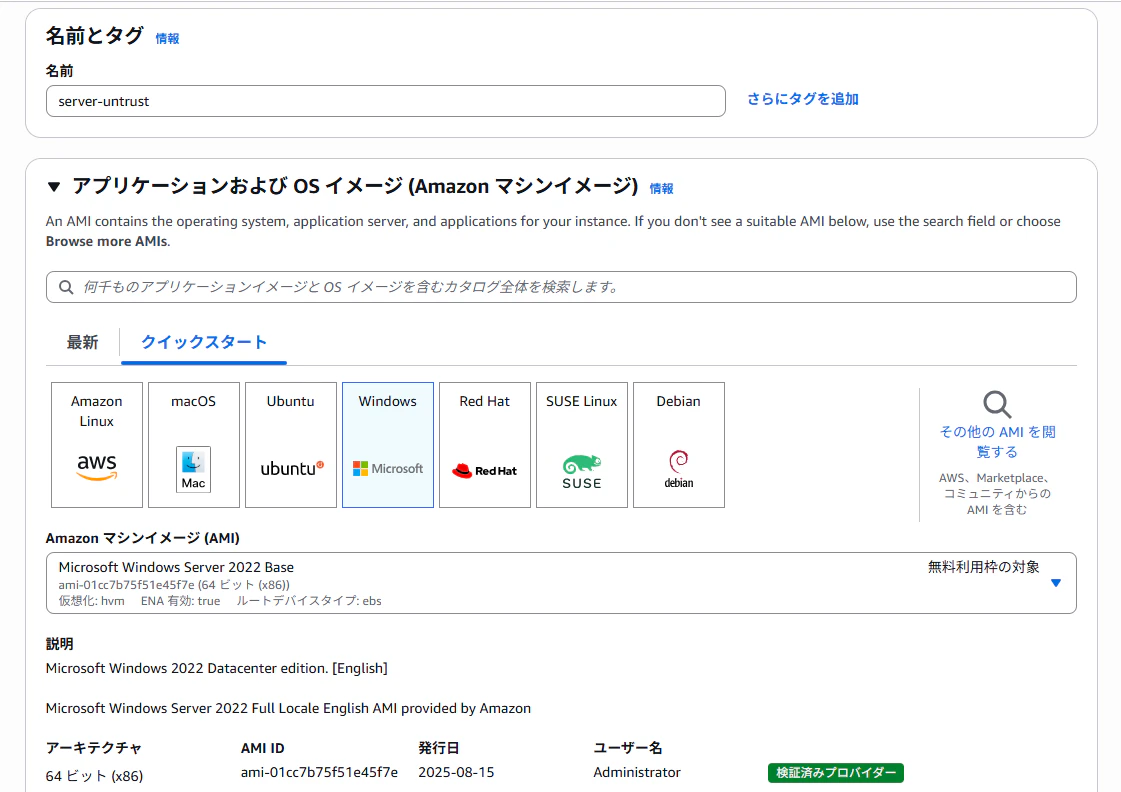Click the magnifier icon to browse AMIs

click(x=997, y=405)
